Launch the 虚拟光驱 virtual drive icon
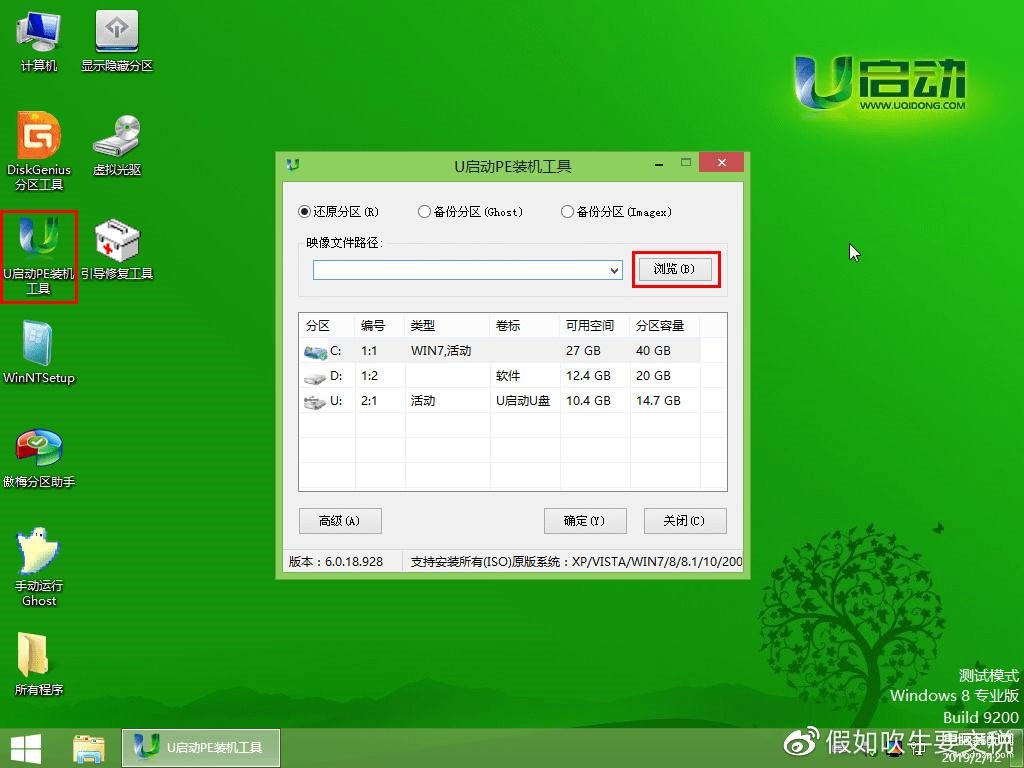 [117, 145]
